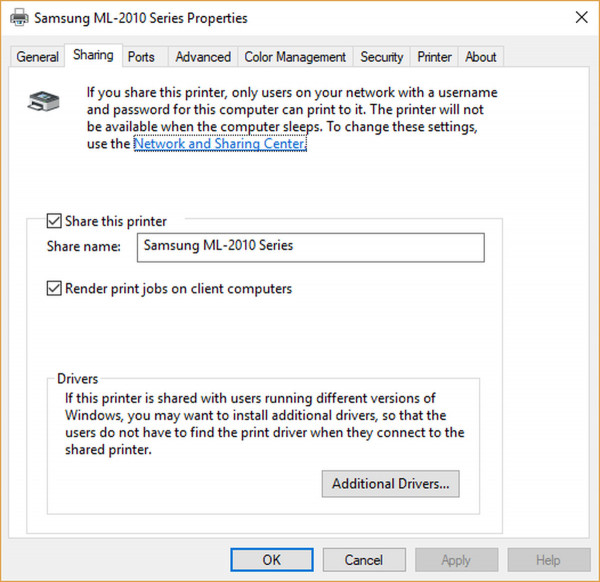
Task: Open the Printer tab
Action: click(434, 57)
